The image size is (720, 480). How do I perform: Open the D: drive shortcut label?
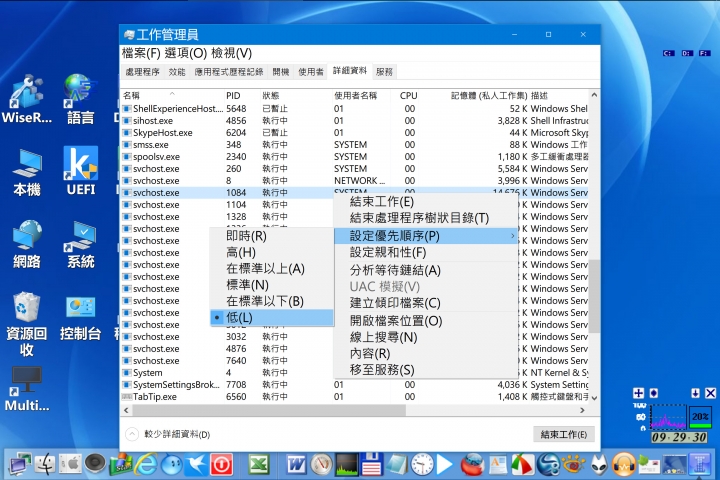point(687,53)
